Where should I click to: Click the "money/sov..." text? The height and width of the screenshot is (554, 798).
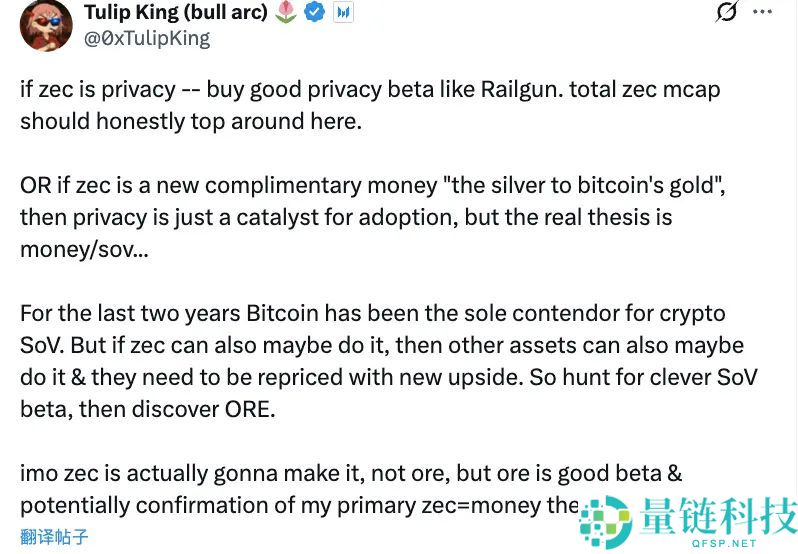click(84, 249)
